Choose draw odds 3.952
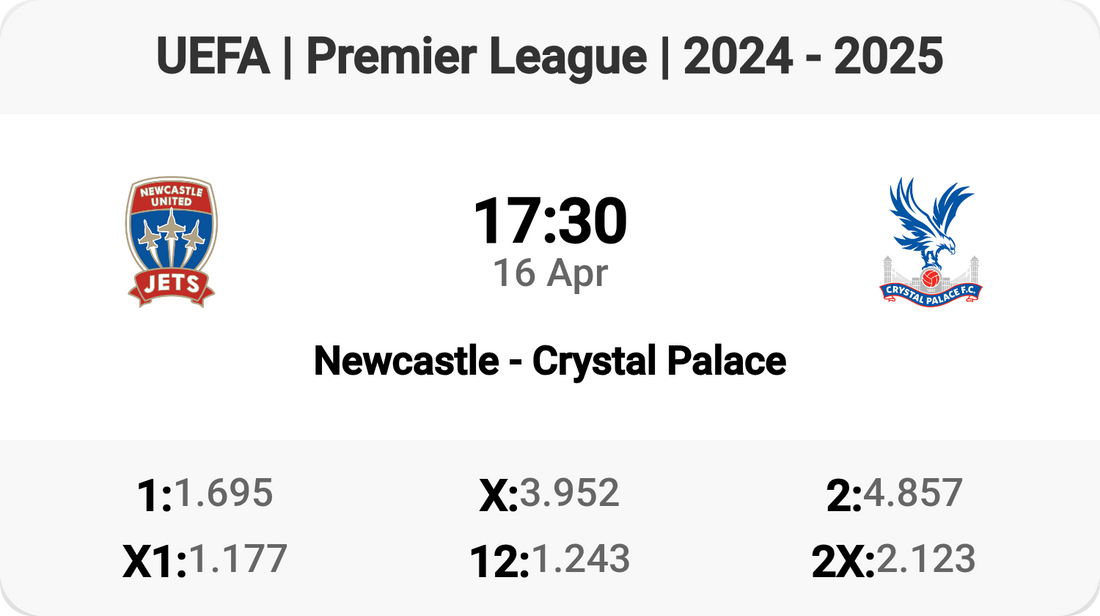The height and width of the screenshot is (616, 1100). pos(569,493)
